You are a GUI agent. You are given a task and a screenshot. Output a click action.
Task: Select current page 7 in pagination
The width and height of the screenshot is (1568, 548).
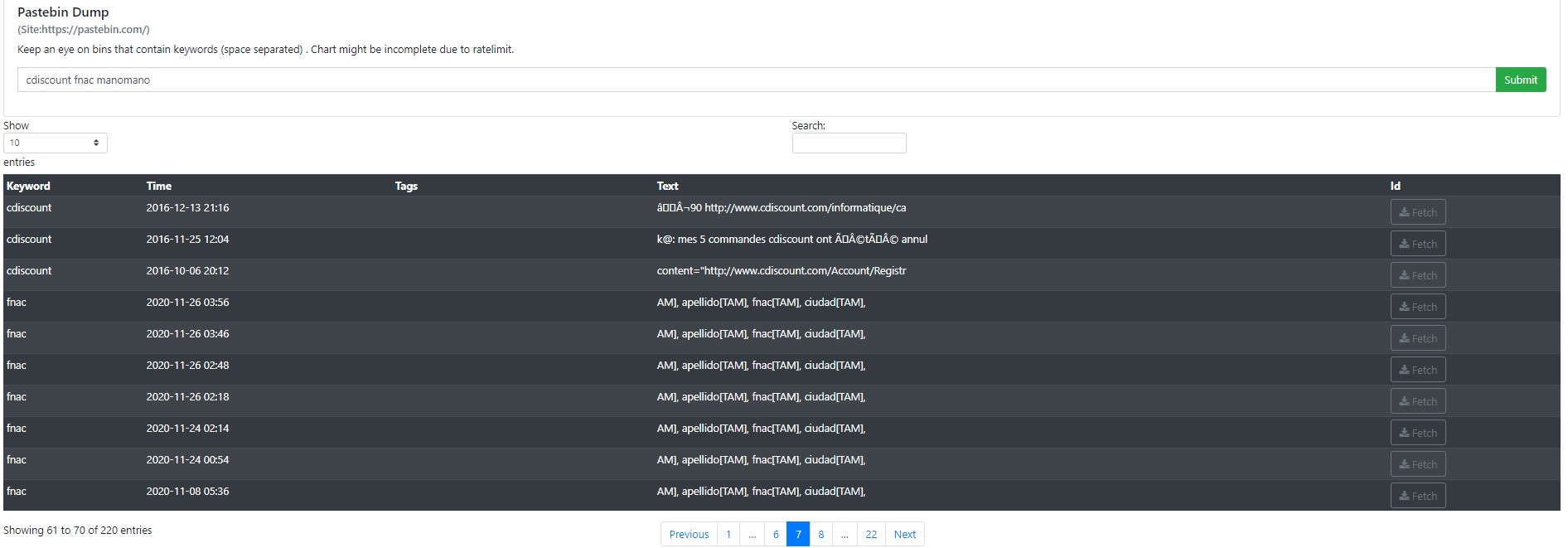(x=798, y=534)
